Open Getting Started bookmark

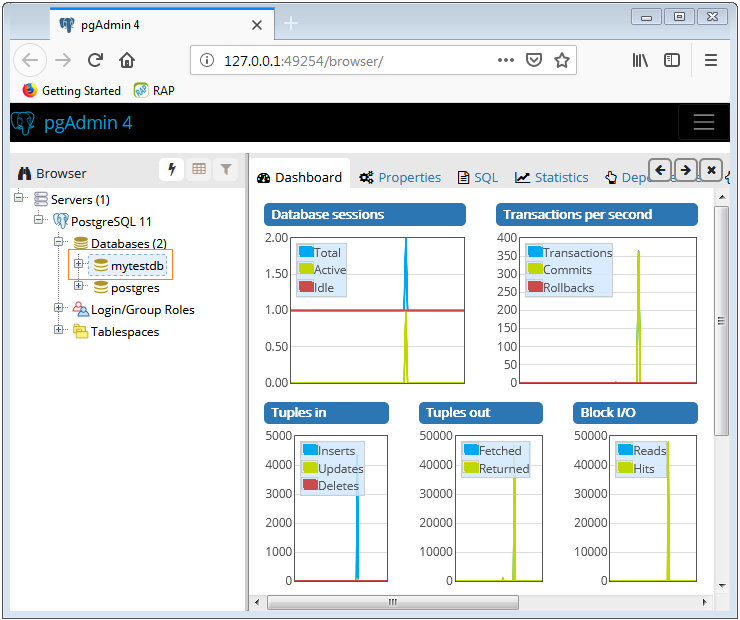(72, 91)
